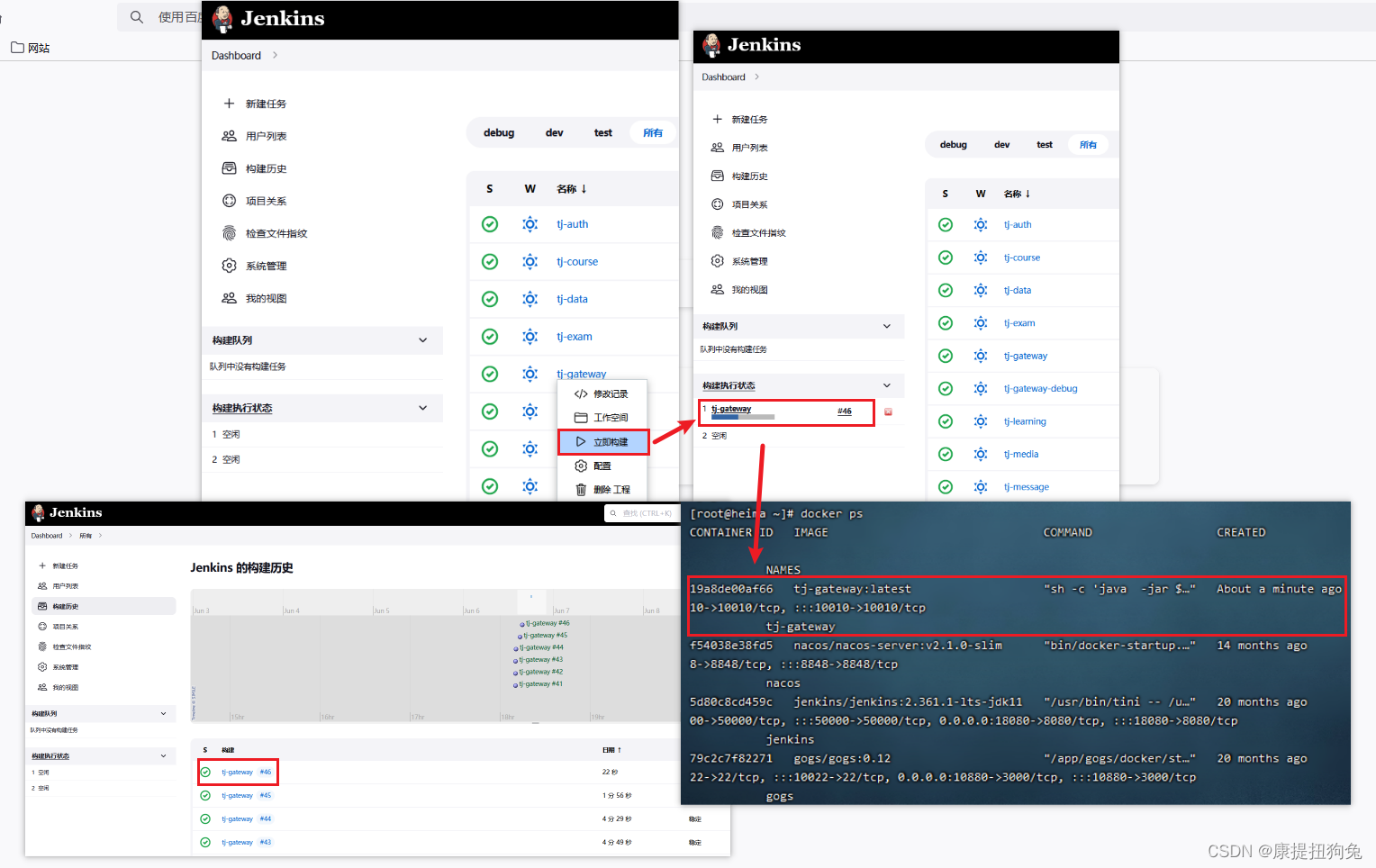The width and height of the screenshot is (1376, 868).
Task: Click the green success status icon of tj-auth in the top-left window
Action: pyautogui.click(x=490, y=224)
